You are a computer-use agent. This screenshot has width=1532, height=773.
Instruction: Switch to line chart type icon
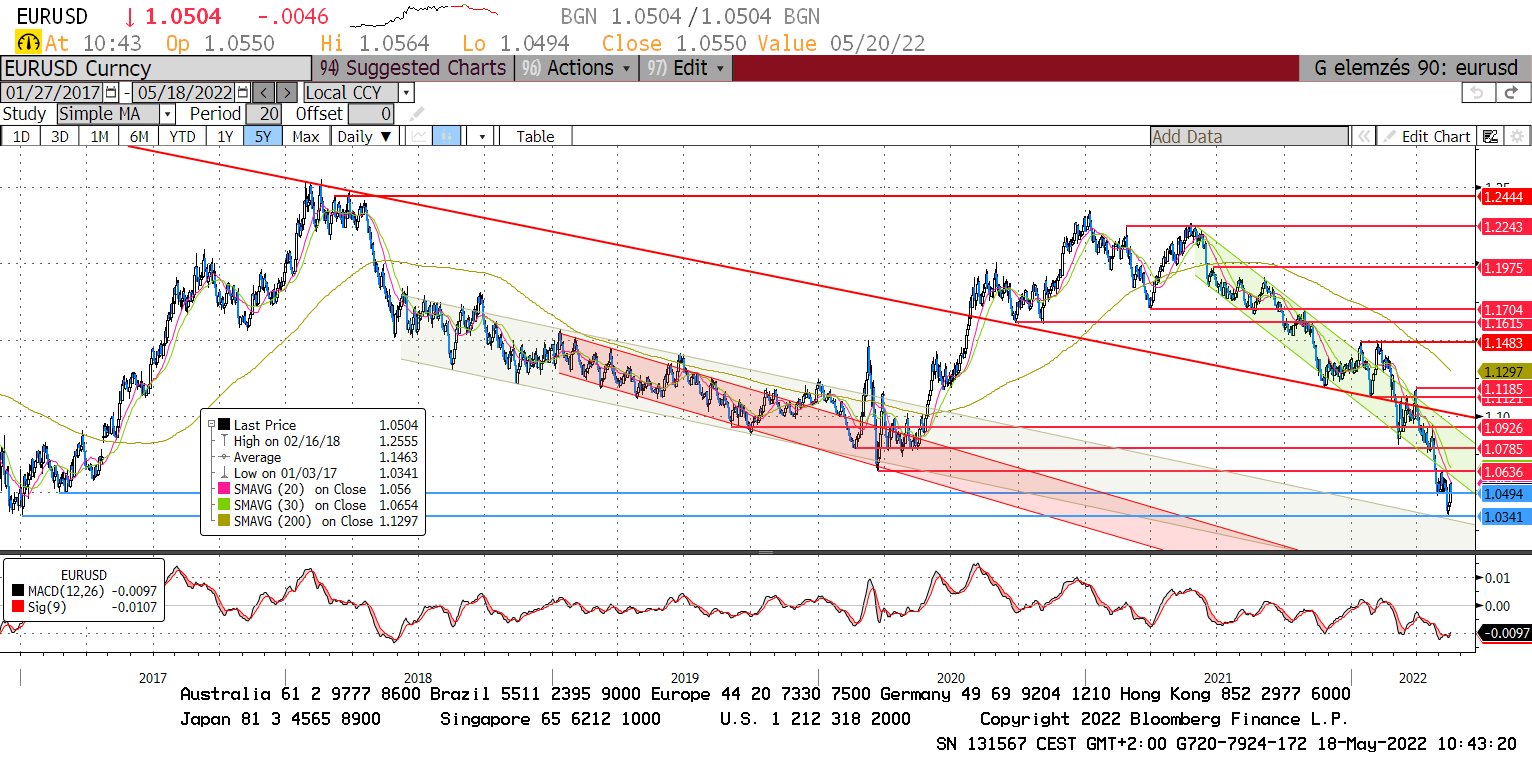(419, 136)
